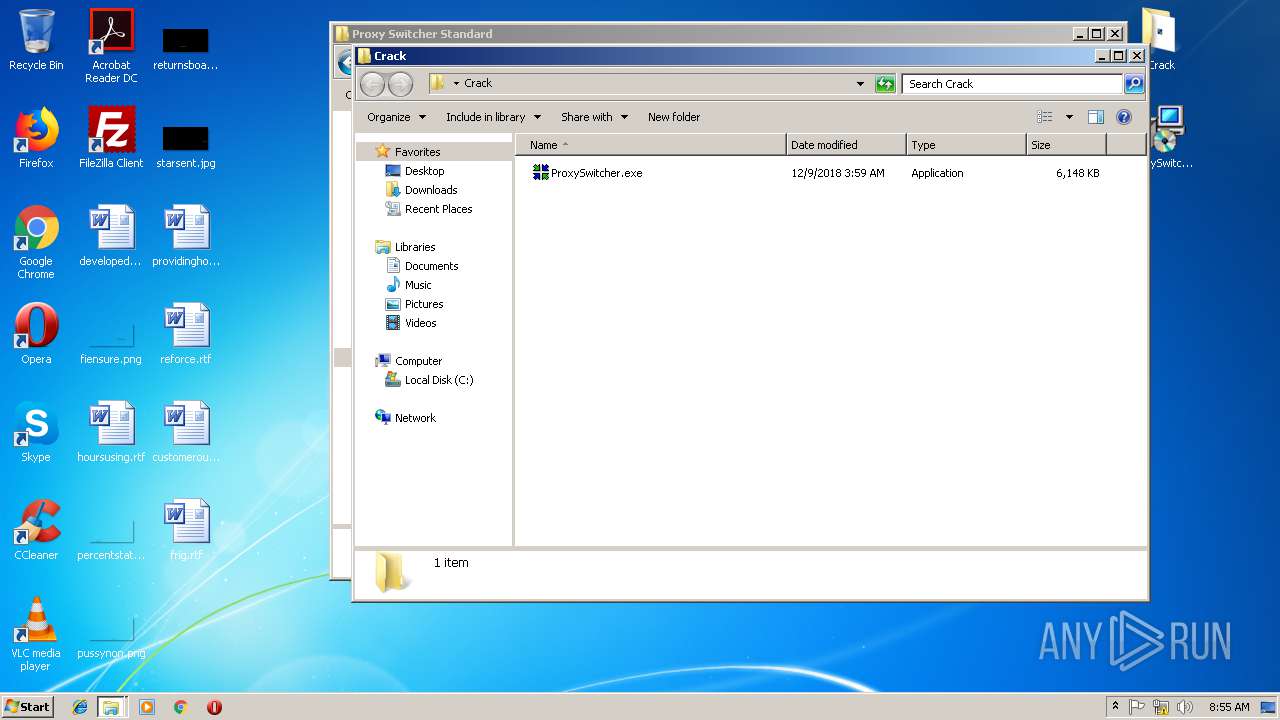The height and width of the screenshot is (720, 1280).
Task: Click Windows Explorer taskbar button
Action: click(x=111, y=707)
